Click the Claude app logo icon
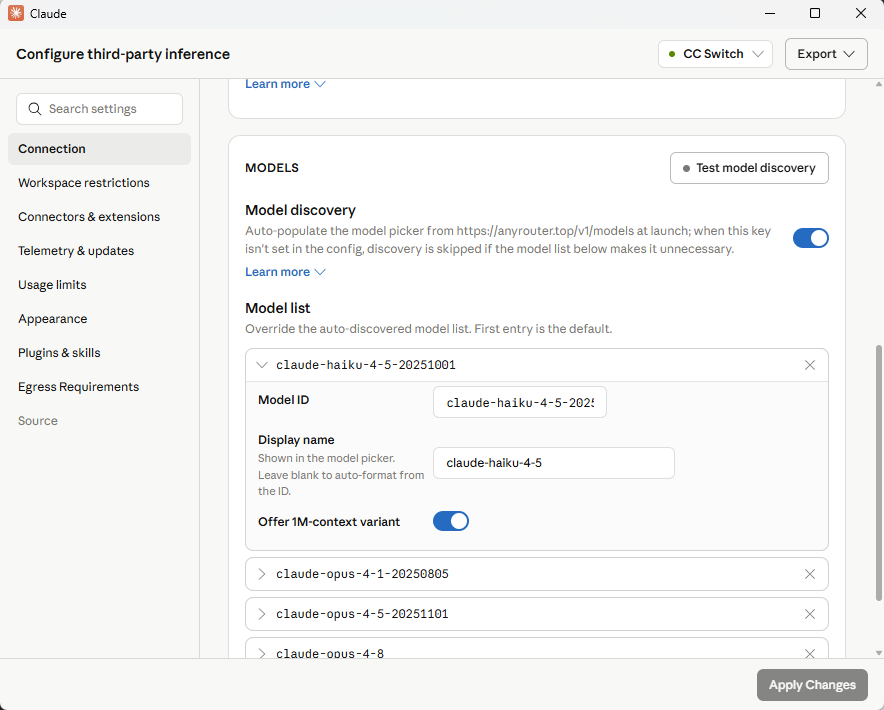 pyautogui.click(x=16, y=13)
